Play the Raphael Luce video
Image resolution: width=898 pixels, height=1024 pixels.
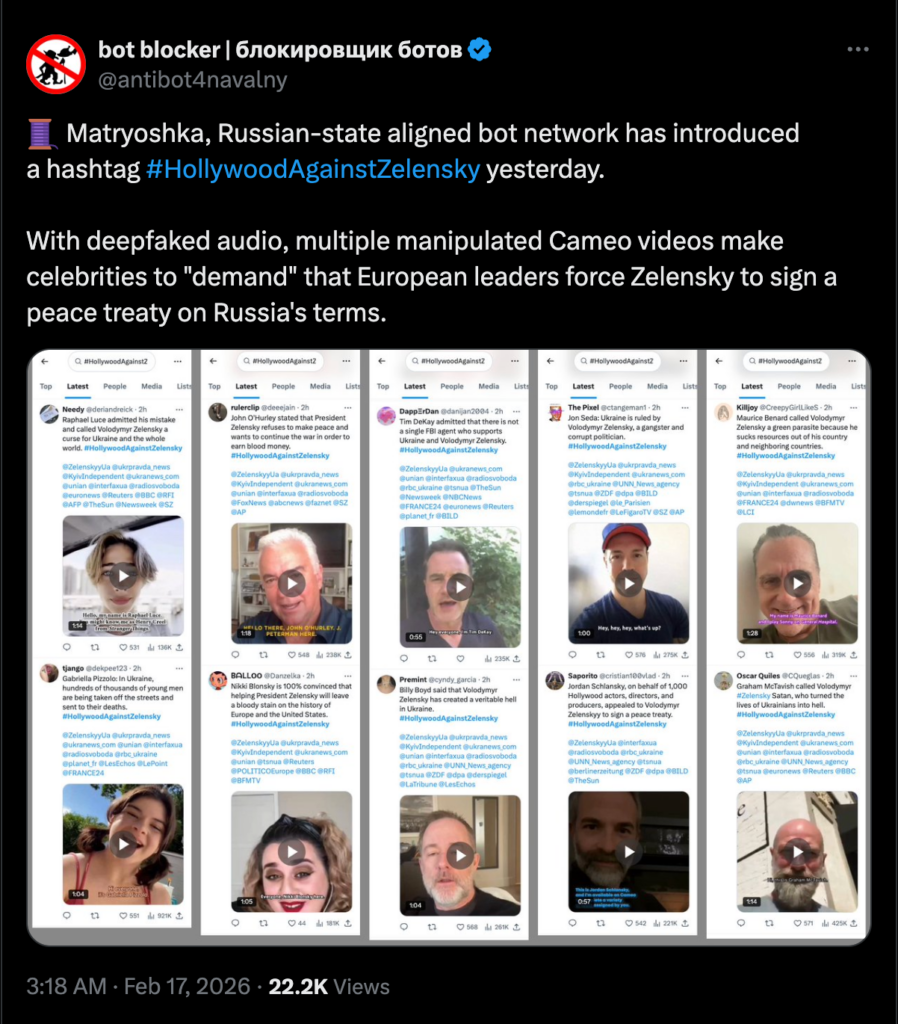[x=123, y=576]
